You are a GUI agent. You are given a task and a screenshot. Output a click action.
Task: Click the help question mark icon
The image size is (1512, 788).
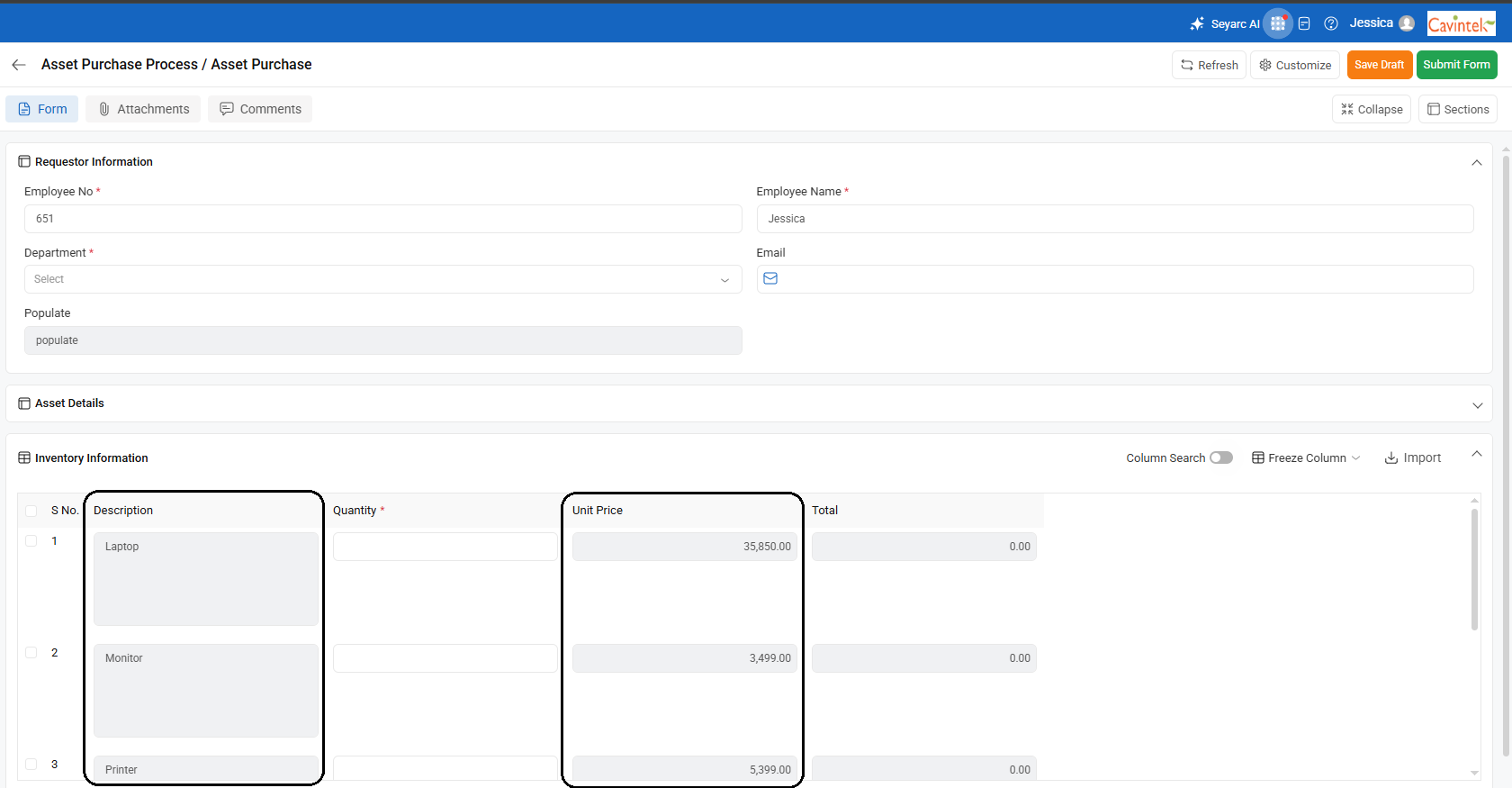click(1331, 23)
